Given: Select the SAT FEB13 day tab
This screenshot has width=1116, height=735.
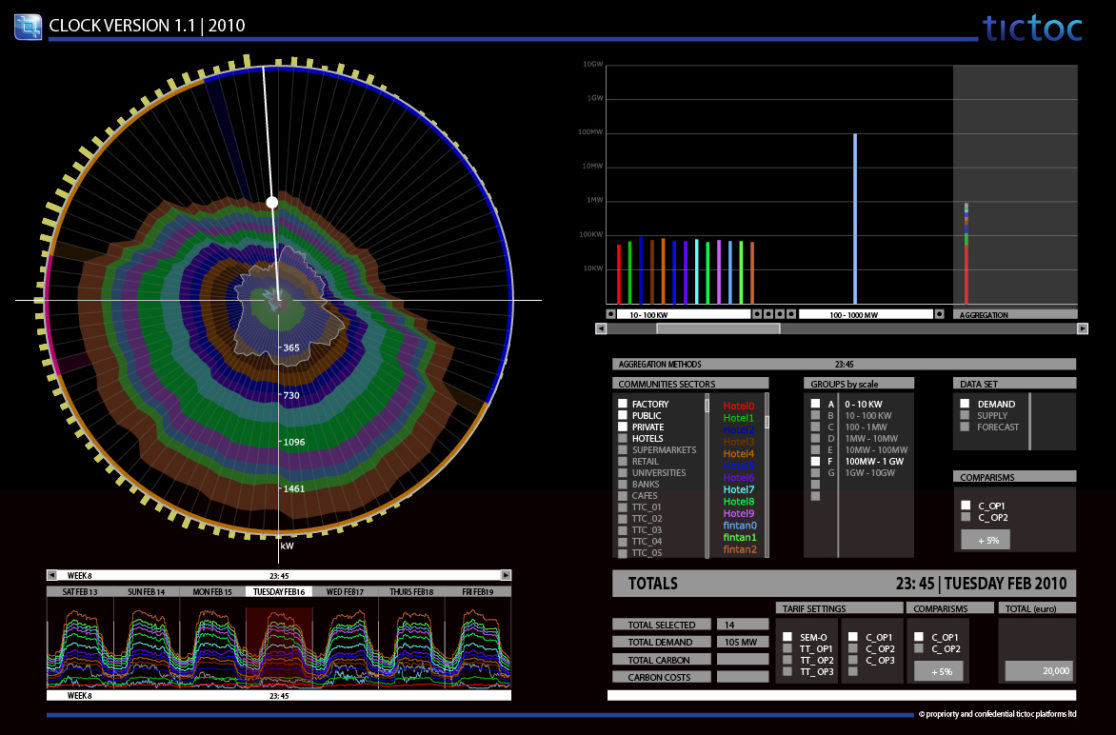Looking at the screenshot, I should point(81,592).
